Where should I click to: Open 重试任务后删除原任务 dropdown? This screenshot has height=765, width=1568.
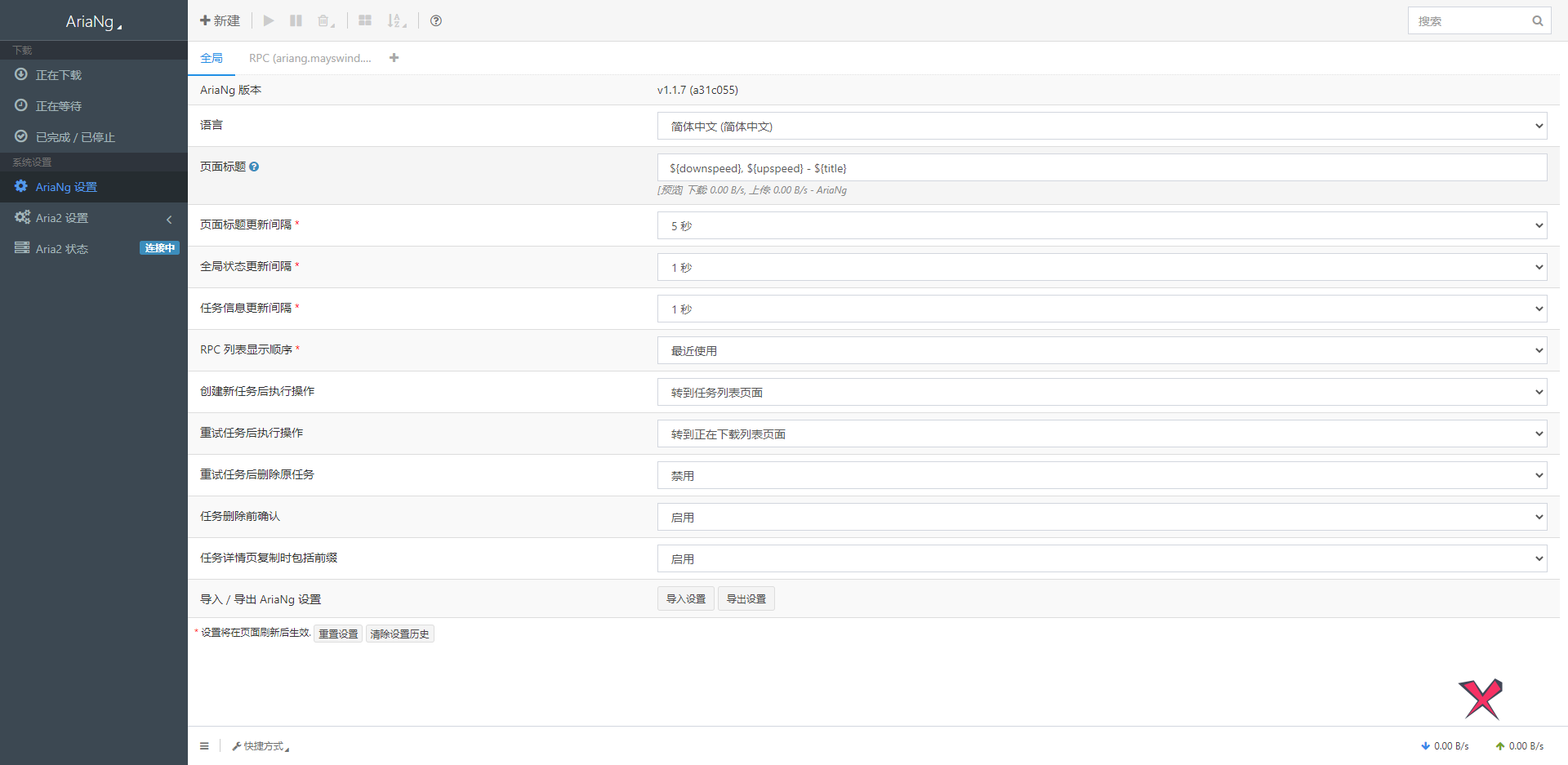(x=1102, y=475)
